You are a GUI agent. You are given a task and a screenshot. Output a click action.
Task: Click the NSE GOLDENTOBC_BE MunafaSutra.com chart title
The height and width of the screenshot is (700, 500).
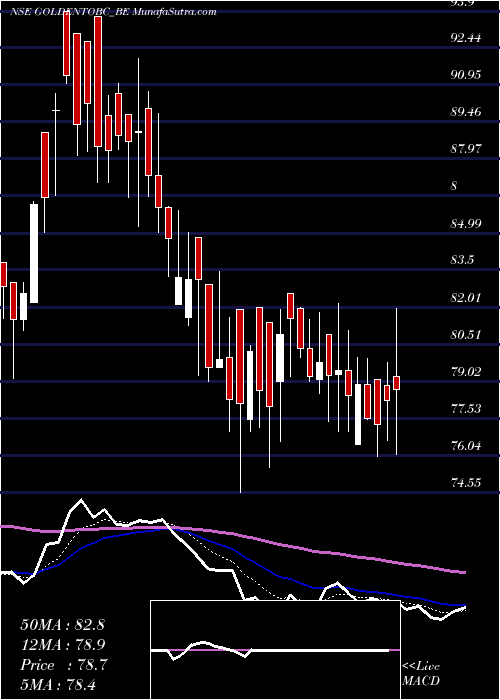113,12
